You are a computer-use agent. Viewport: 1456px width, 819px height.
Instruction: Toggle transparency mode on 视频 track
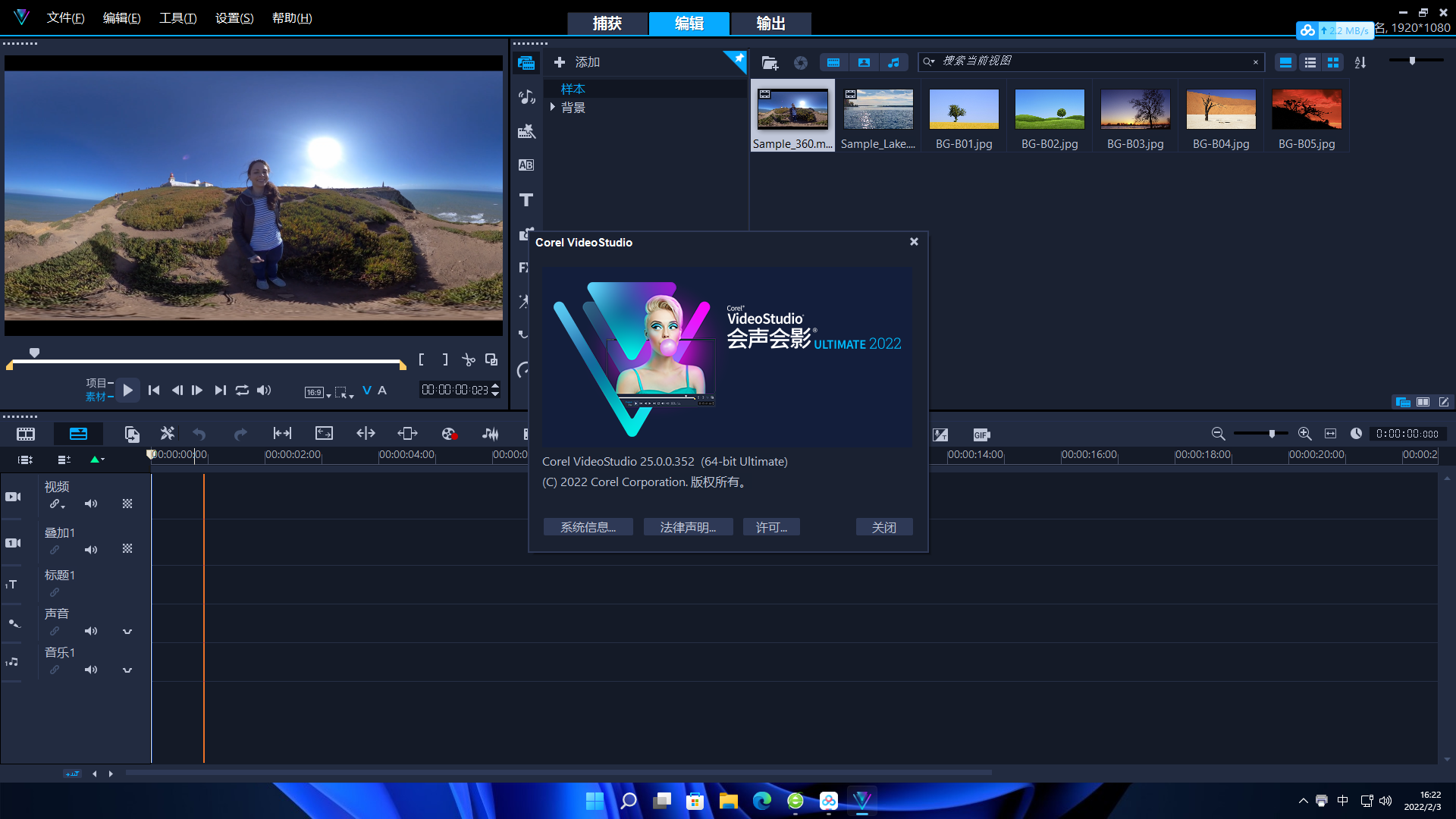point(127,504)
